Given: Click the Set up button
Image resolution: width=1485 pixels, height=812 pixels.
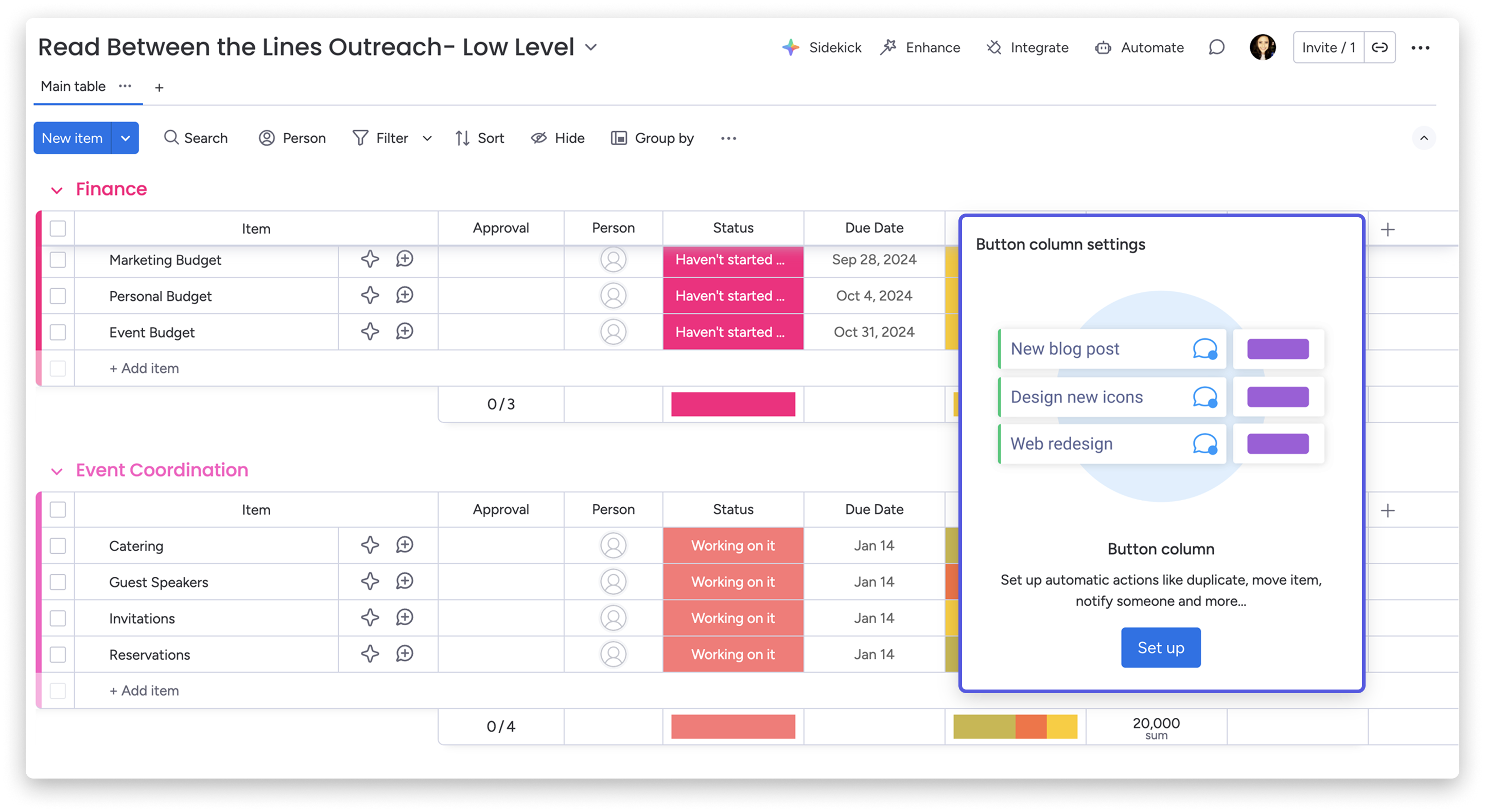Looking at the screenshot, I should 1160,647.
